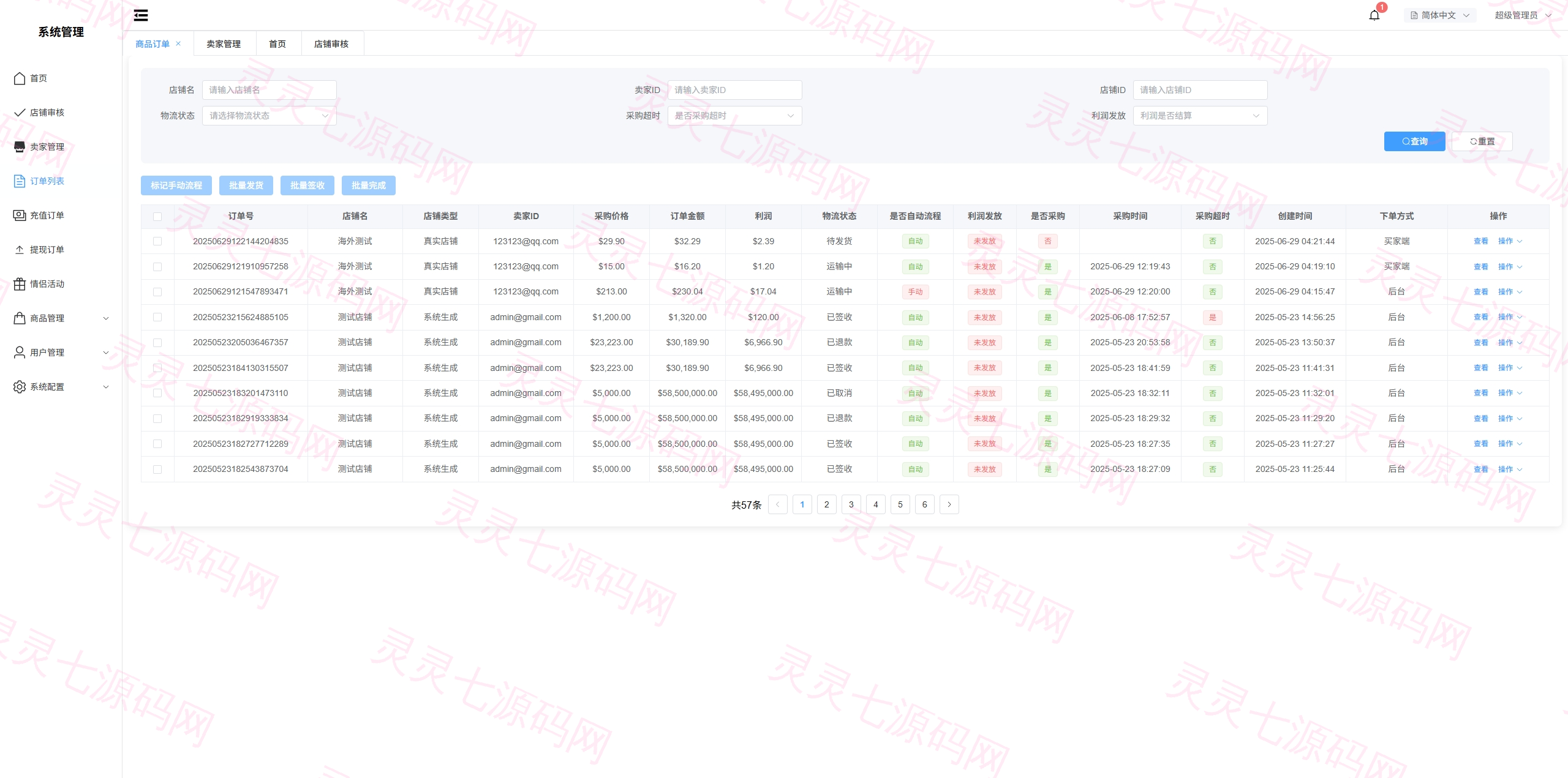This screenshot has height=778, width=1568.
Task: Go to next page arrow in pagination
Action: click(949, 504)
